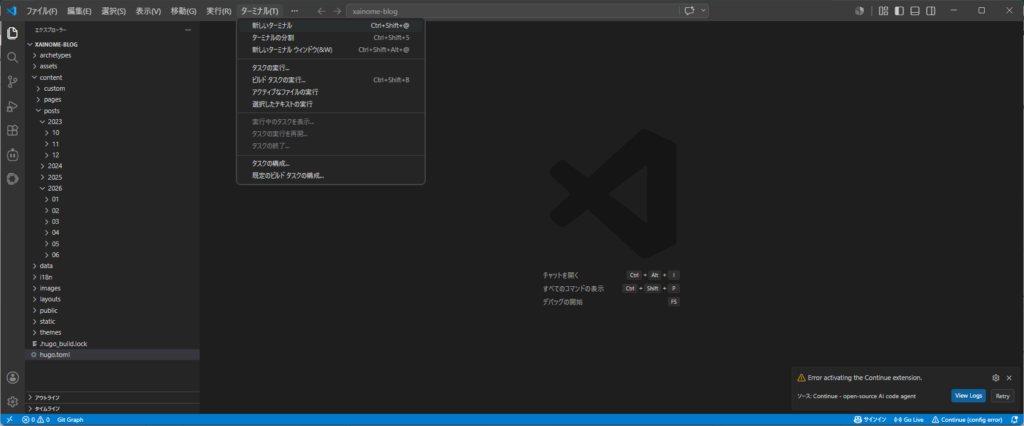Screen dimensions: 1024x426
Task: Dismiss the Continue error notification
Action: coord(1009,378)
